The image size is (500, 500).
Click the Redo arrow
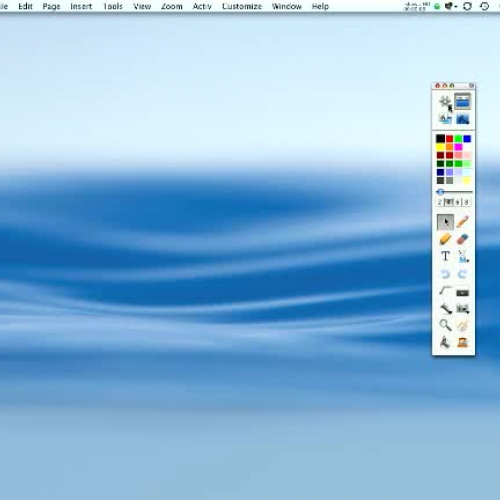click(x=463, y=274)
